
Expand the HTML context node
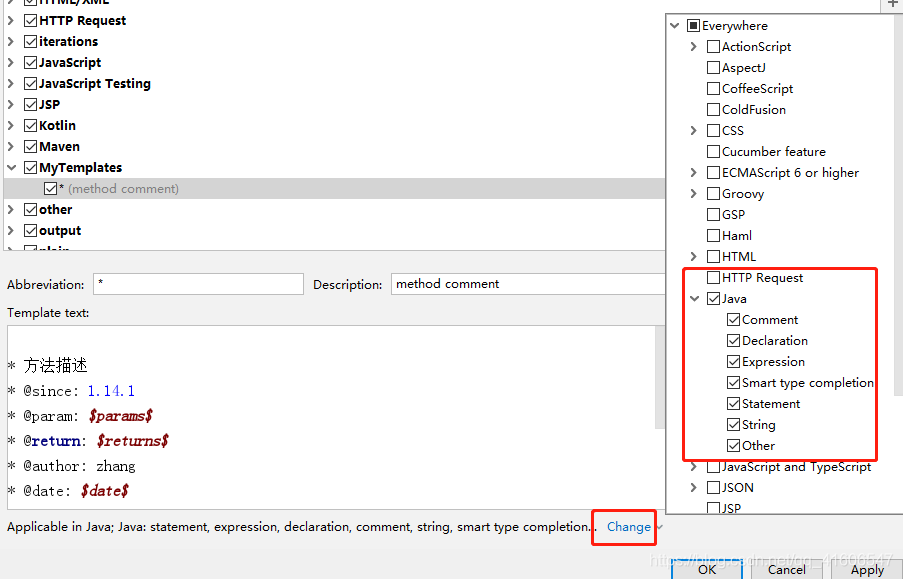[x=694, y=257]
